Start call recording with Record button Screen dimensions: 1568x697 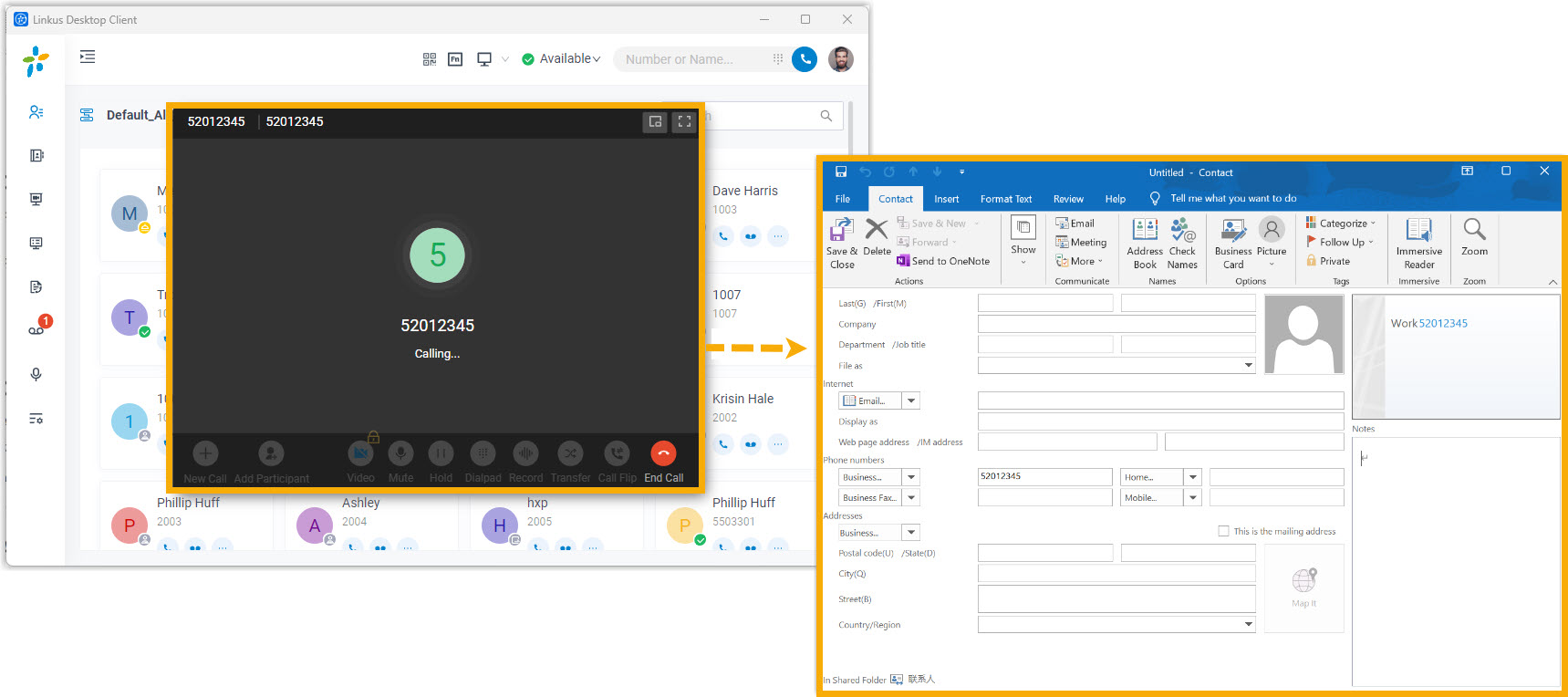[525, 453]
